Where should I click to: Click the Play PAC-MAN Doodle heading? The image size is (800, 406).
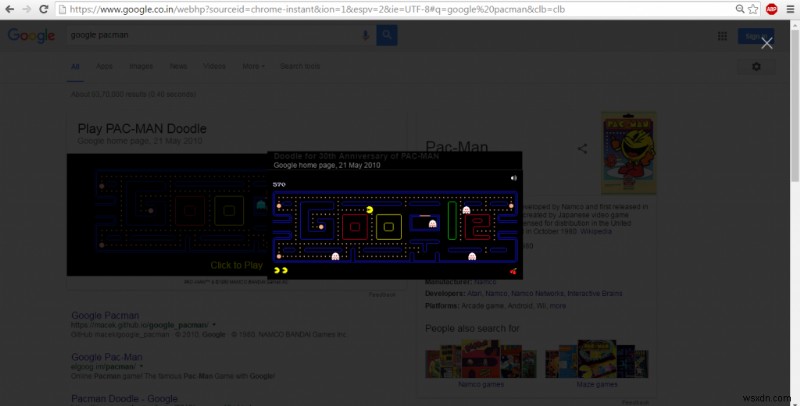(142, 129)
